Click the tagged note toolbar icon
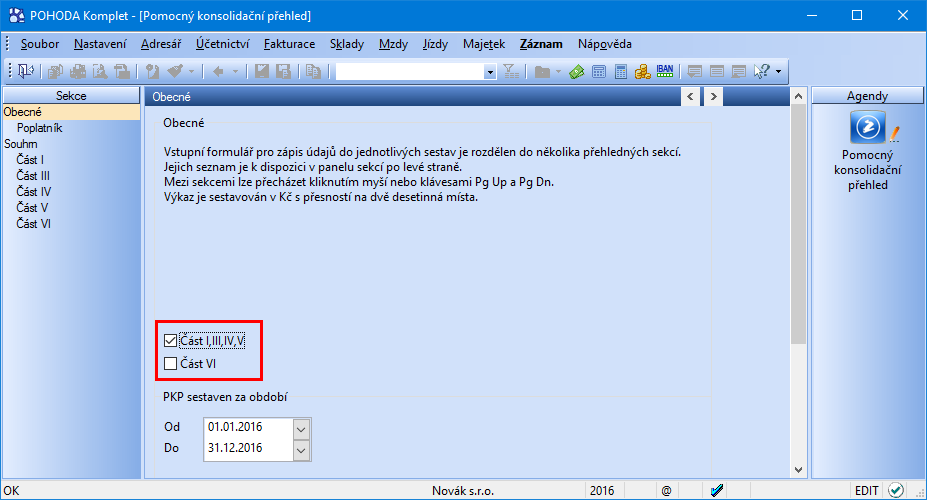The height and width of the screenshot is (500, 927). 153,72
